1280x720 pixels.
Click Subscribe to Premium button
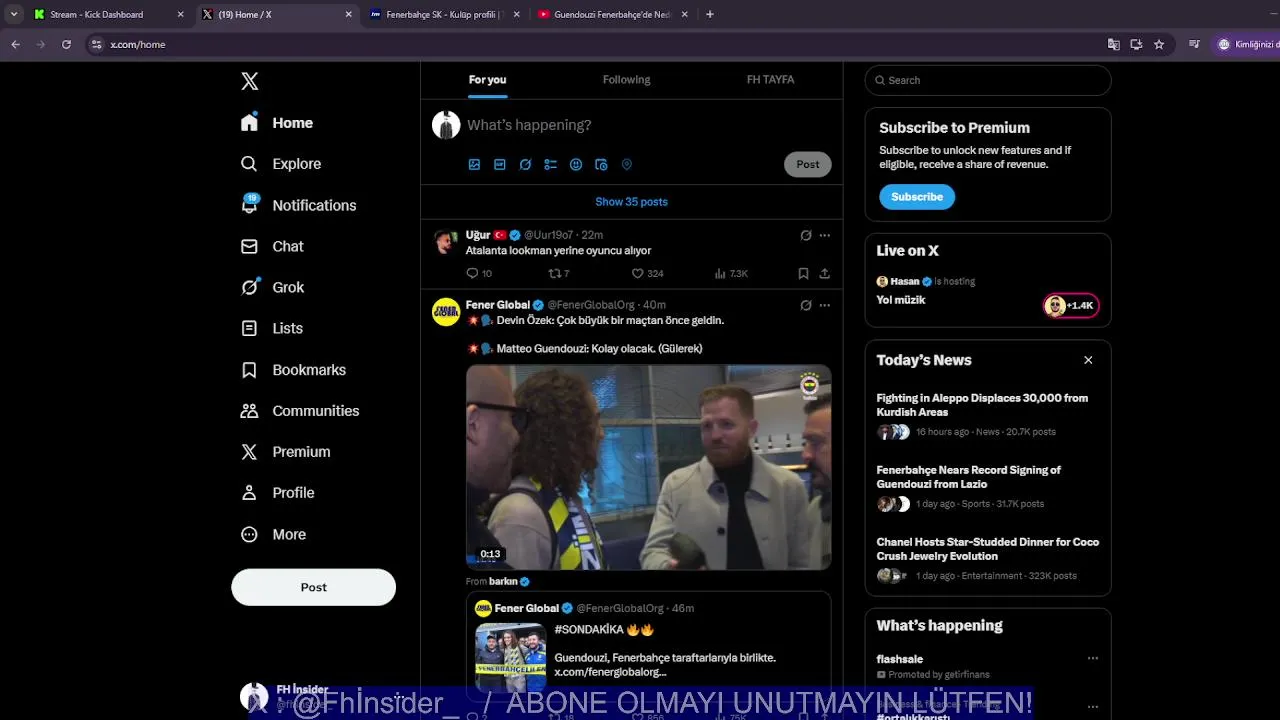(917, 197)
